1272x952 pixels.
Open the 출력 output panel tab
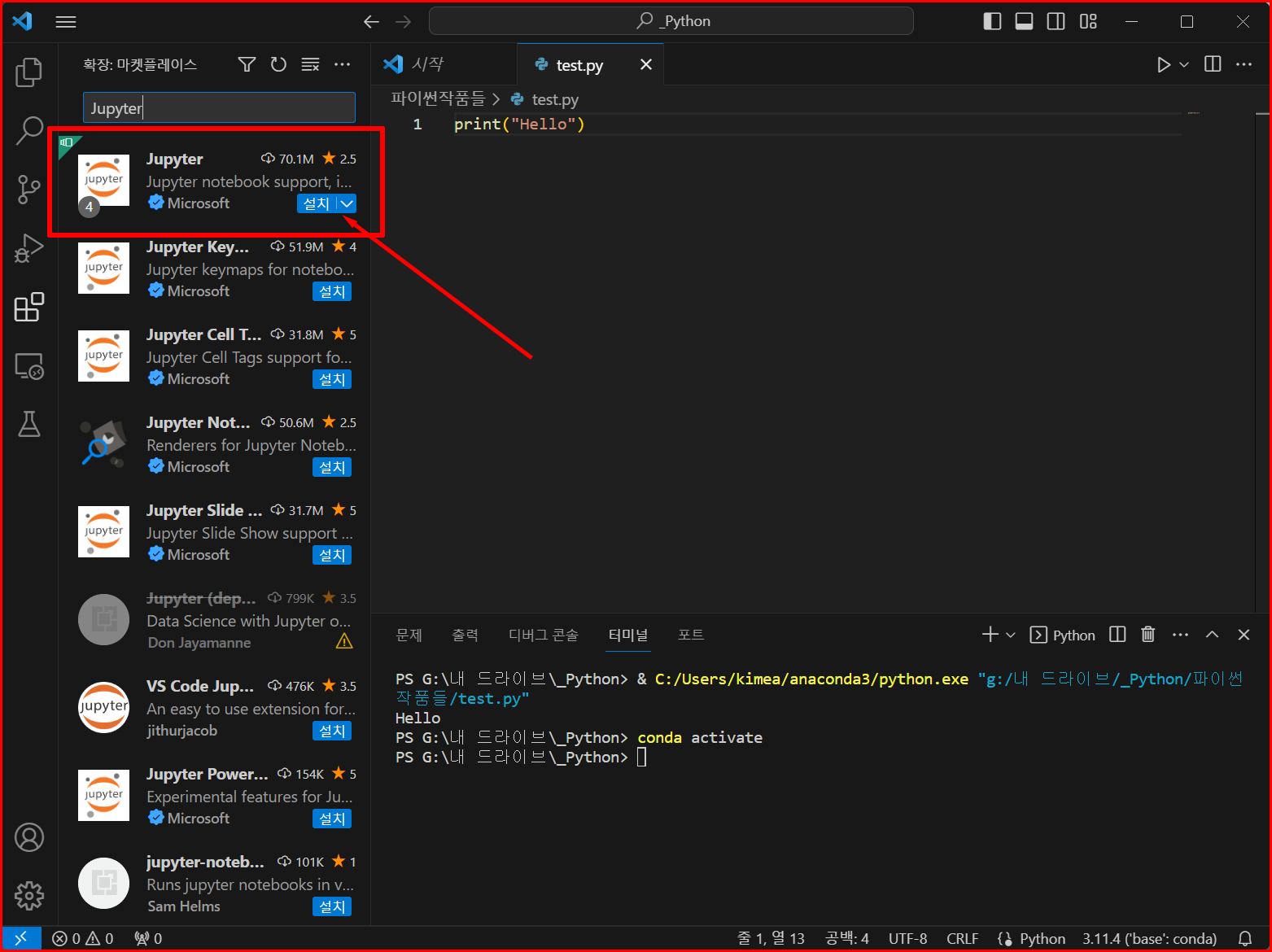(x=465, y=635)
